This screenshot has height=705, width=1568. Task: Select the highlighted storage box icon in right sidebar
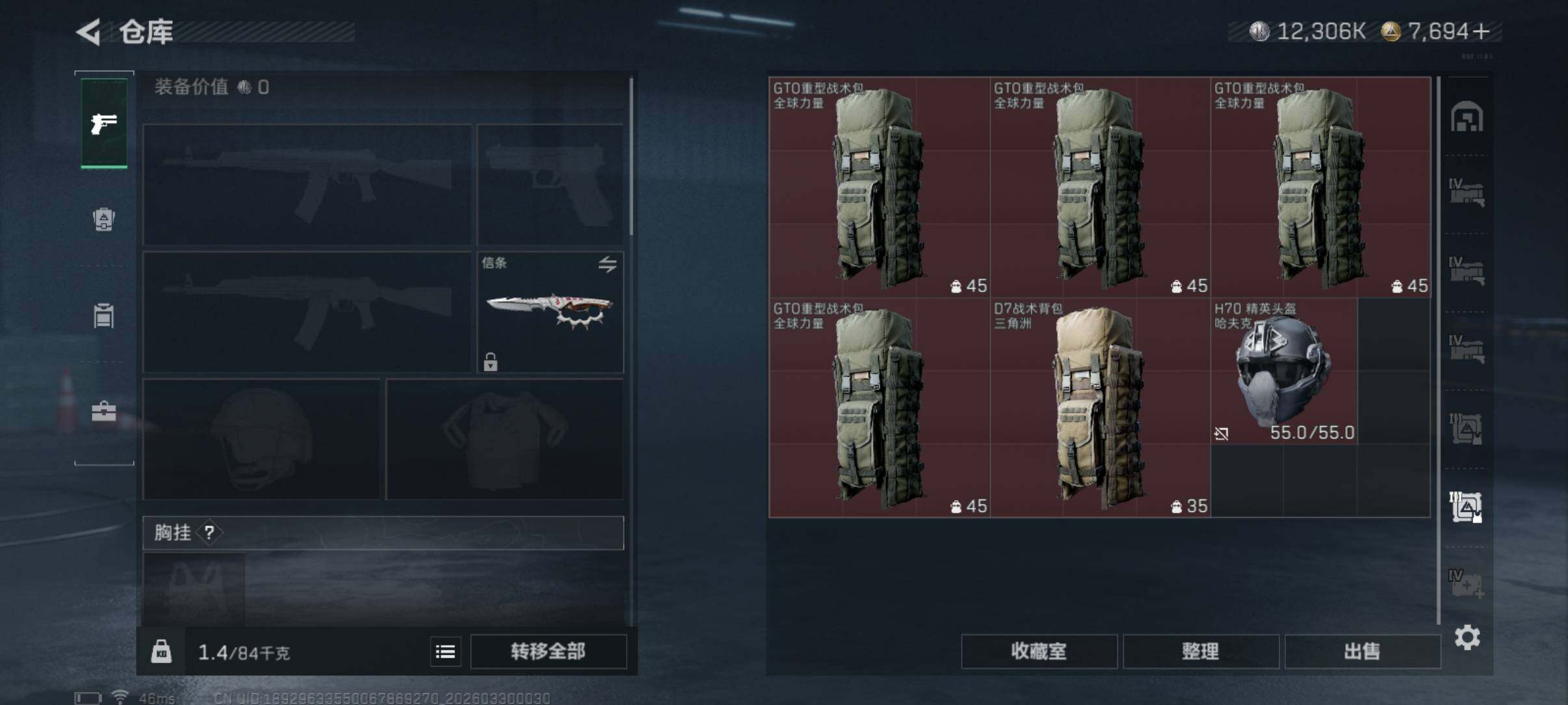1466,507
